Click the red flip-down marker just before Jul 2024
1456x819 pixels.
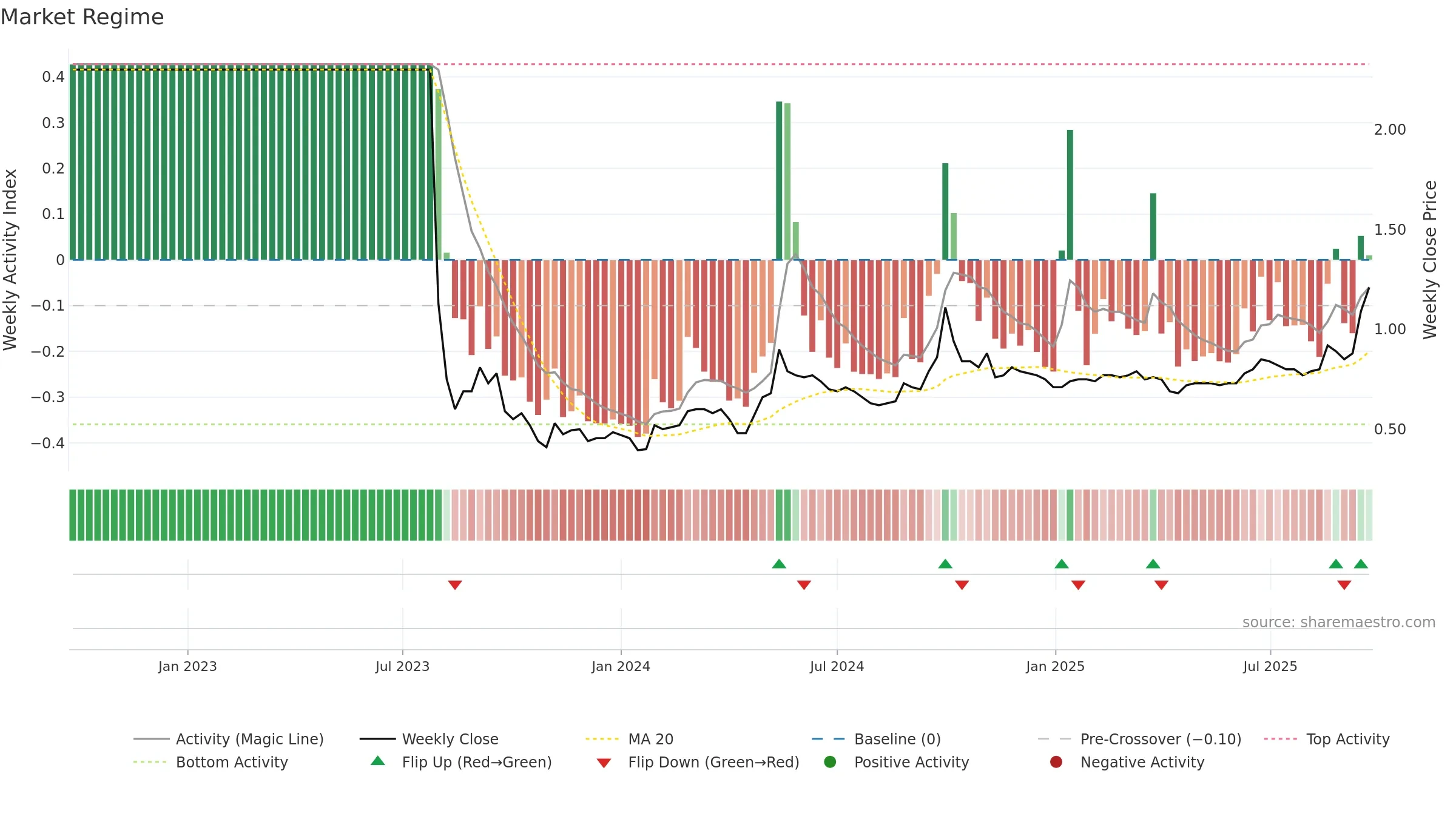point(804,585)
